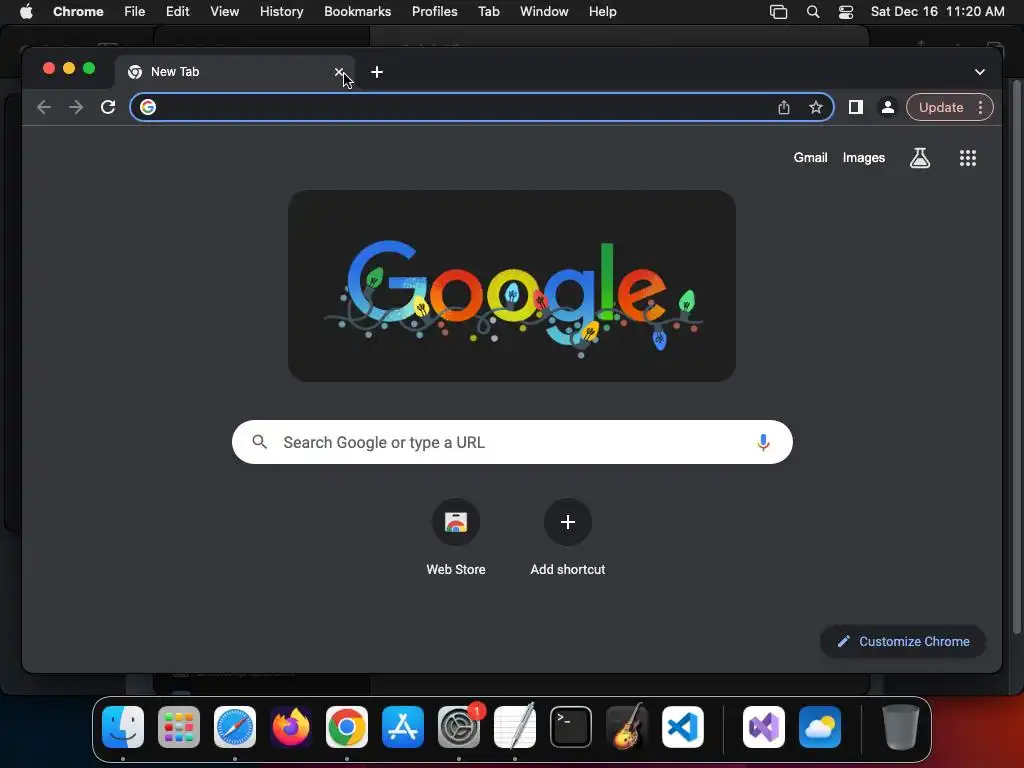Click the Search Google or type a URL box
This screenshot has width=1024, height=768.
point(512,442)
